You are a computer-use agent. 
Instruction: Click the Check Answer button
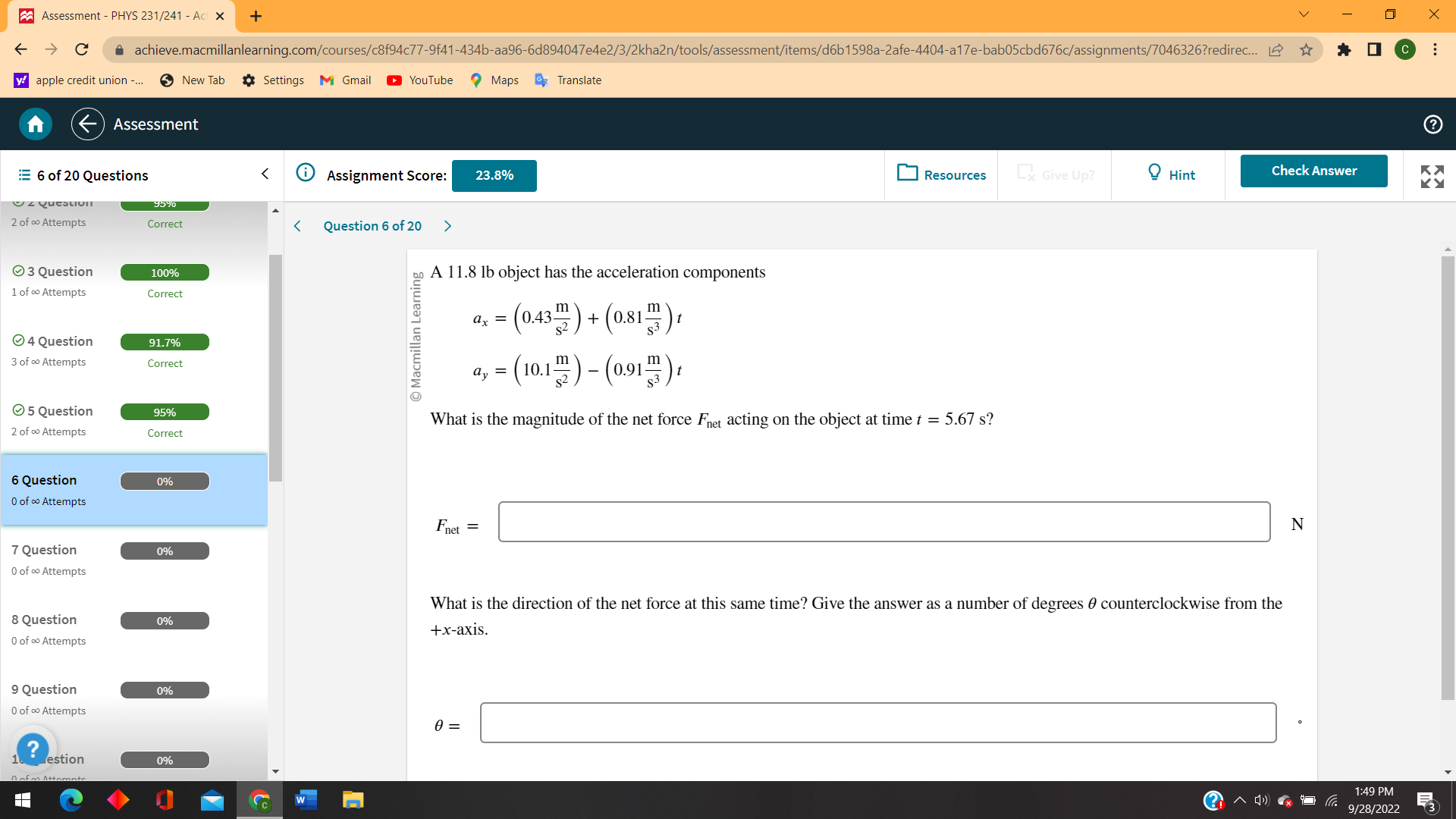[1313, 171]
